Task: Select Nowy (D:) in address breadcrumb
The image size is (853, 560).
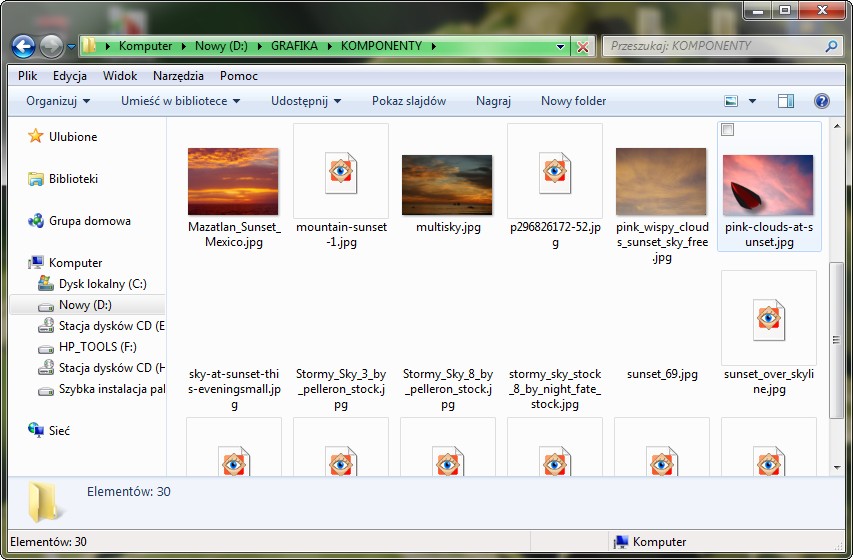Action: (x=221, y=46)
